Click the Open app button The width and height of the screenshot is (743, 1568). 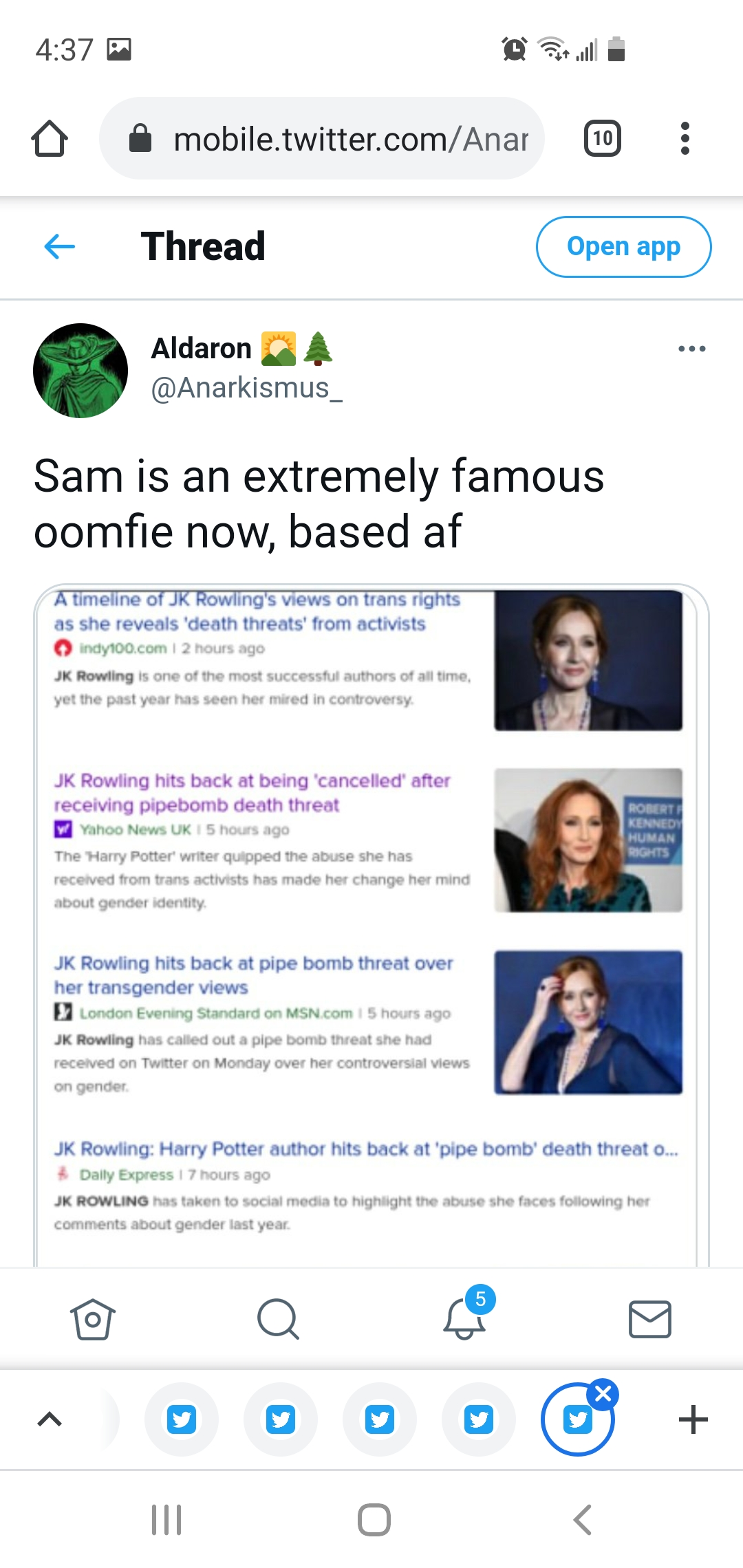click(x=623, y=246)
